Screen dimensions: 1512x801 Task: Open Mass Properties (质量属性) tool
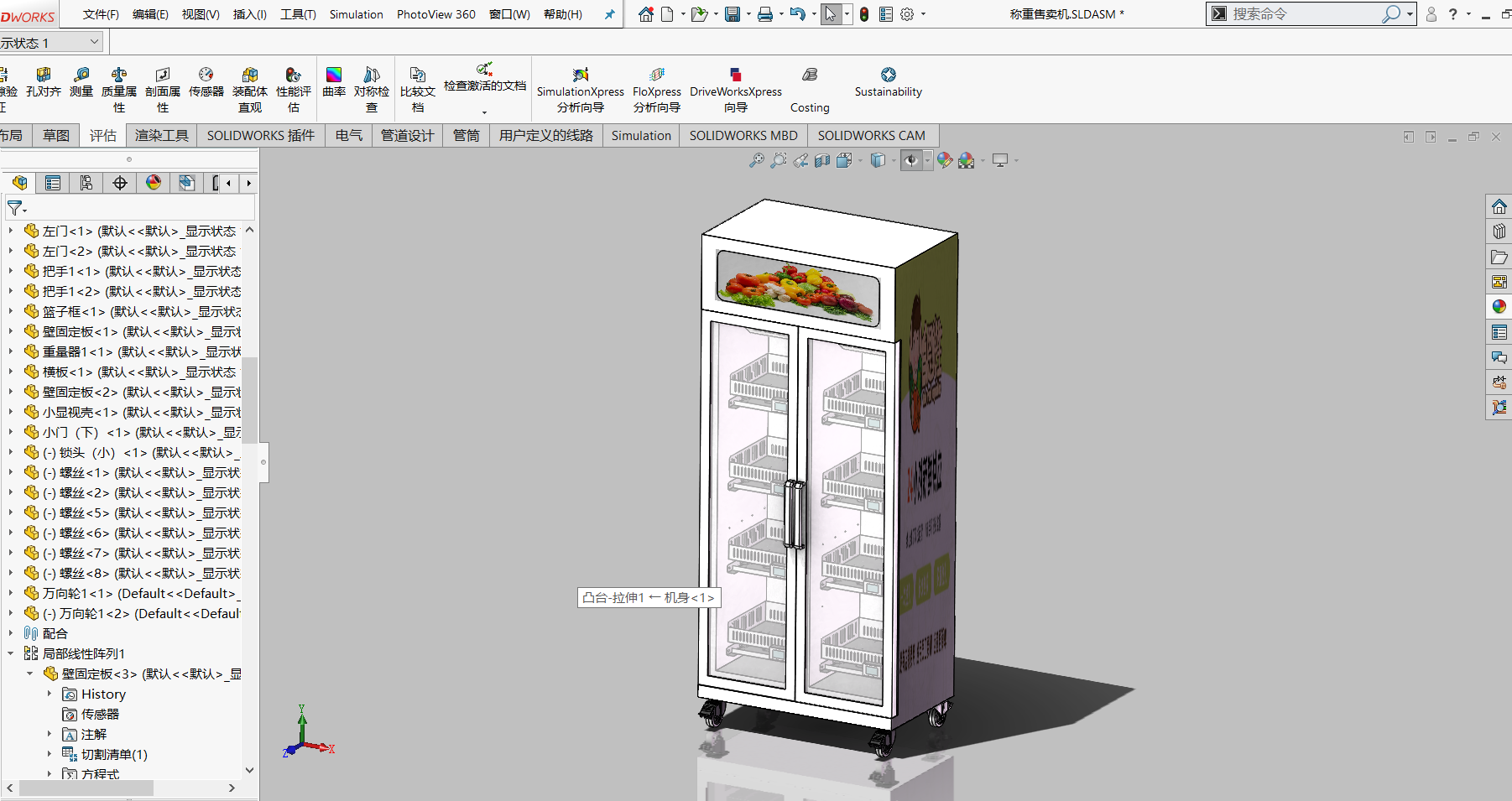pos(119,90)
